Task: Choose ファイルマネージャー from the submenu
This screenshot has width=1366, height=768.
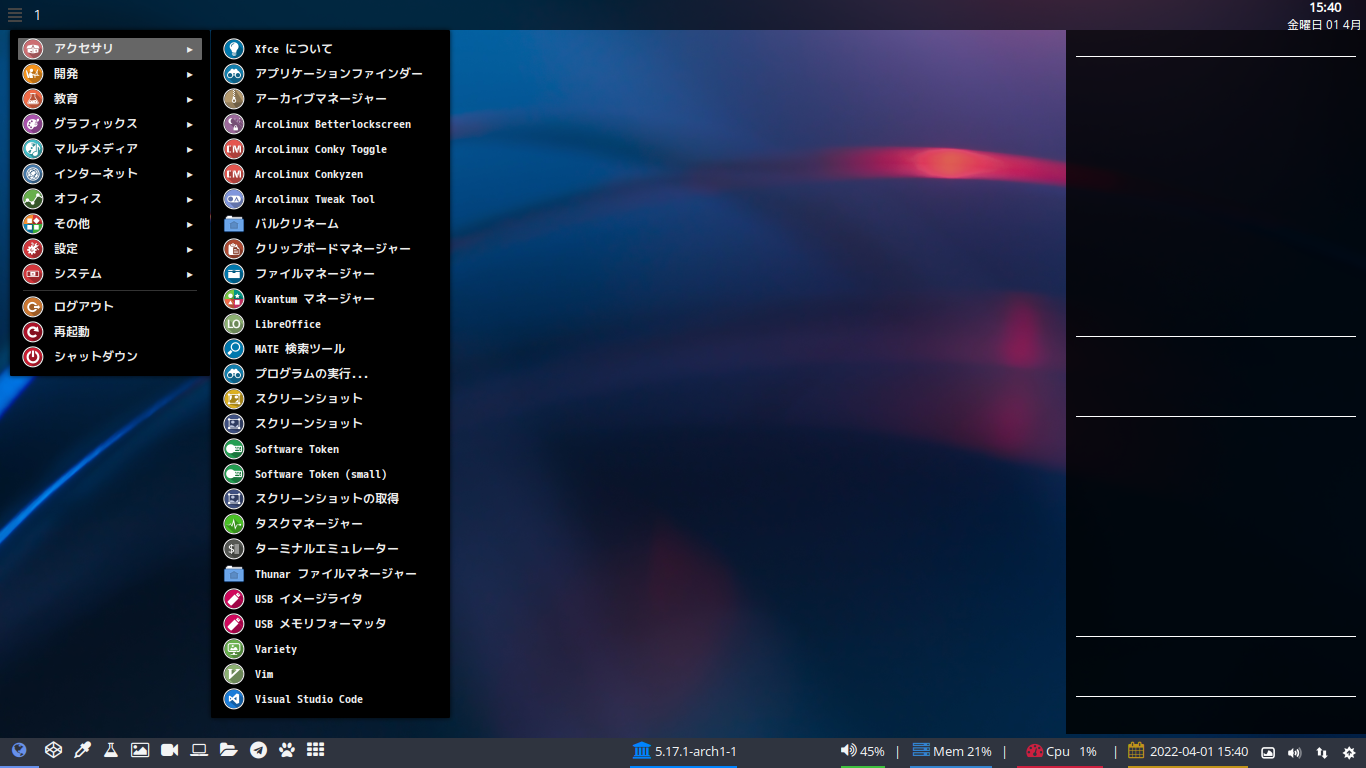Action: tap(330, 273)
